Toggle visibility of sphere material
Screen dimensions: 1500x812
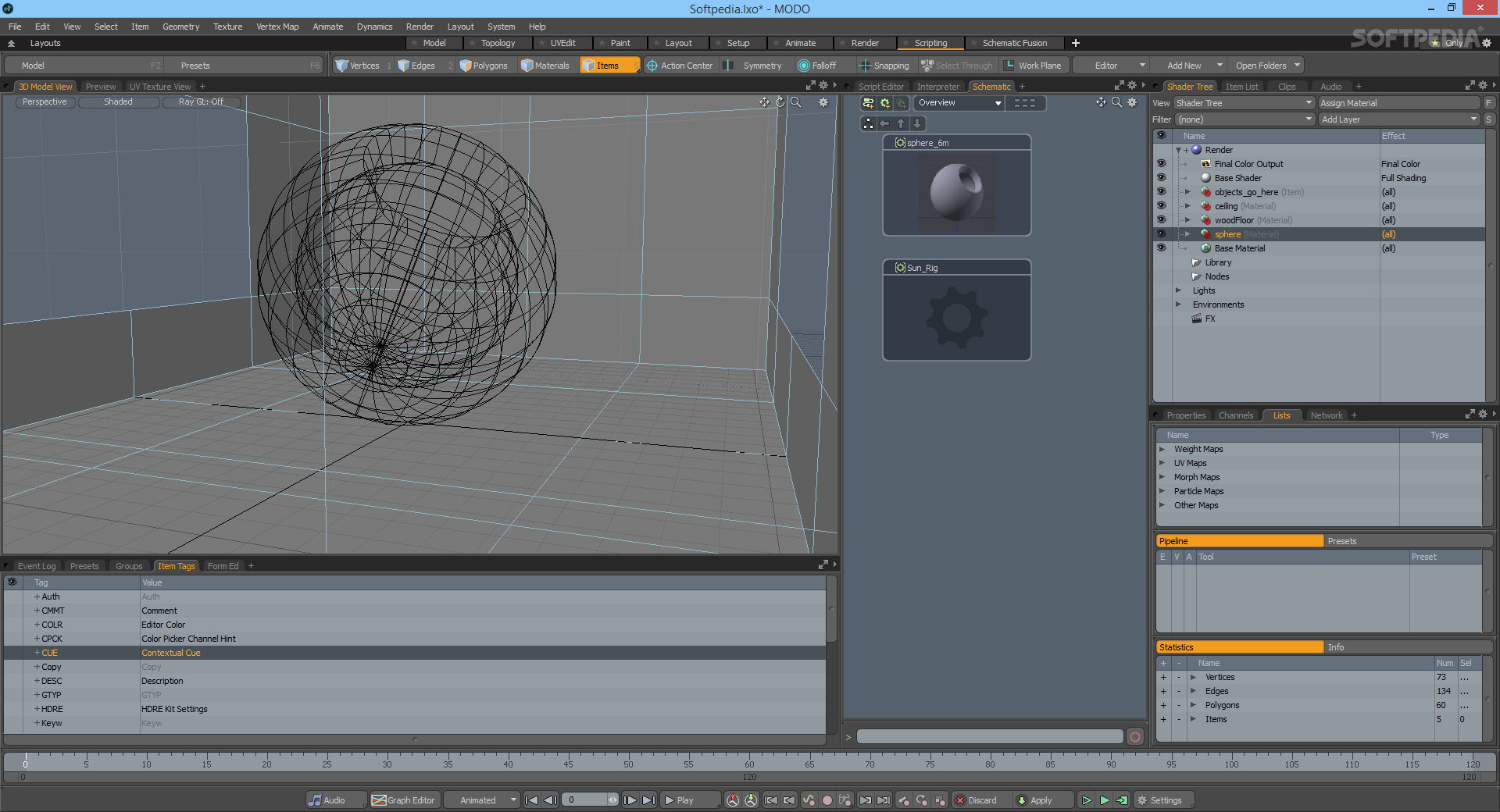tap(1161, 234)
